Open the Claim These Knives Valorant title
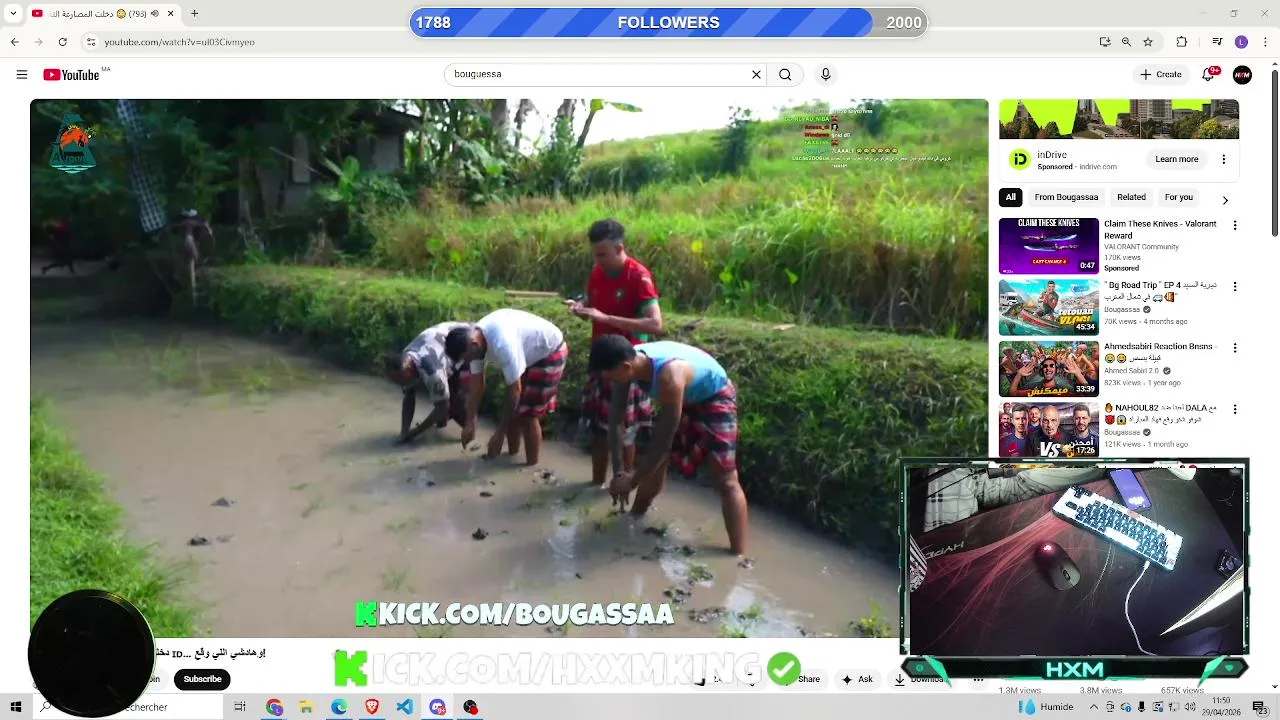The image size is (1280, 720). 1160,230
